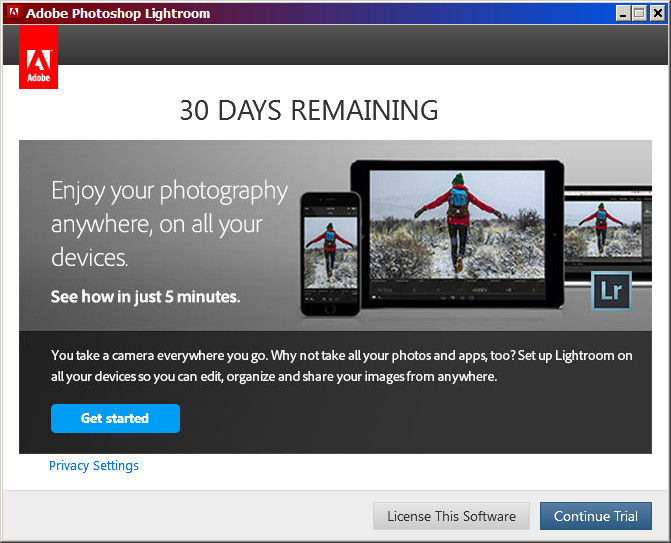The height and width of the screenshot is (543, 671).
Task: Click the red Adobe logo
Action: (x=39, y=57)
